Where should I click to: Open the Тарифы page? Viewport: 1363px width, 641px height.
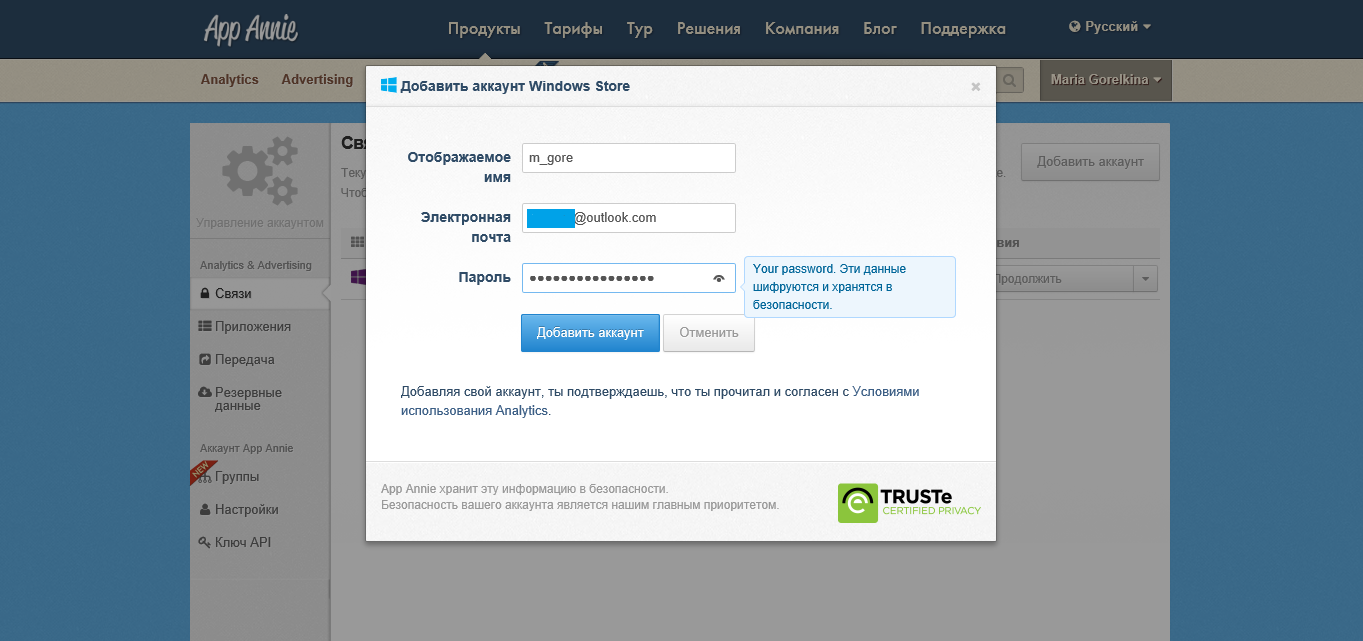click(x=574, y=29)
